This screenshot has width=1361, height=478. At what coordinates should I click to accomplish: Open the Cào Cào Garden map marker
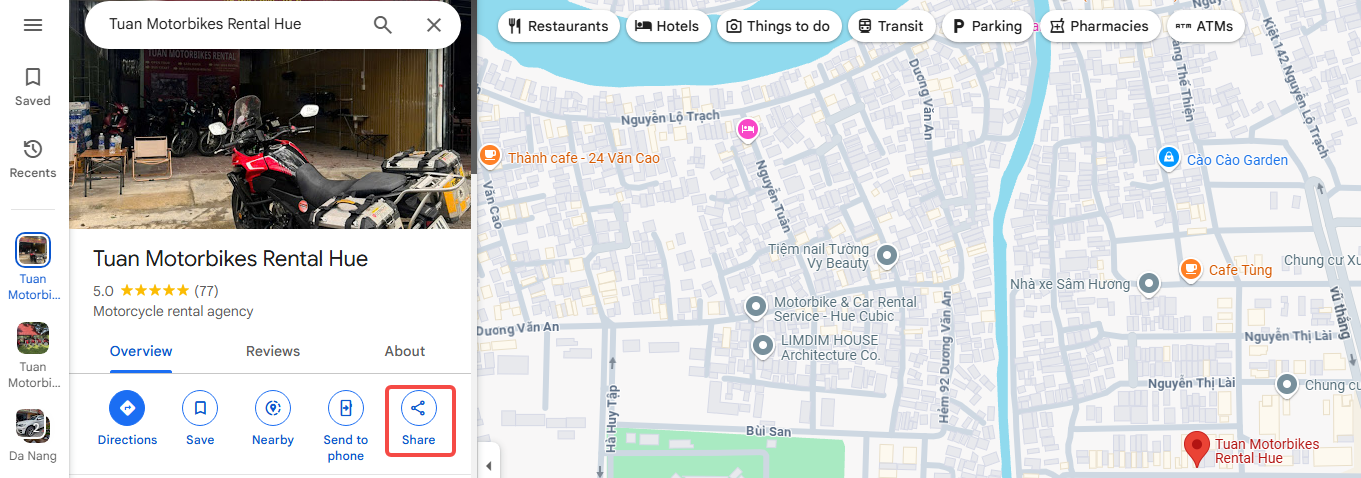coord(1167,158)
